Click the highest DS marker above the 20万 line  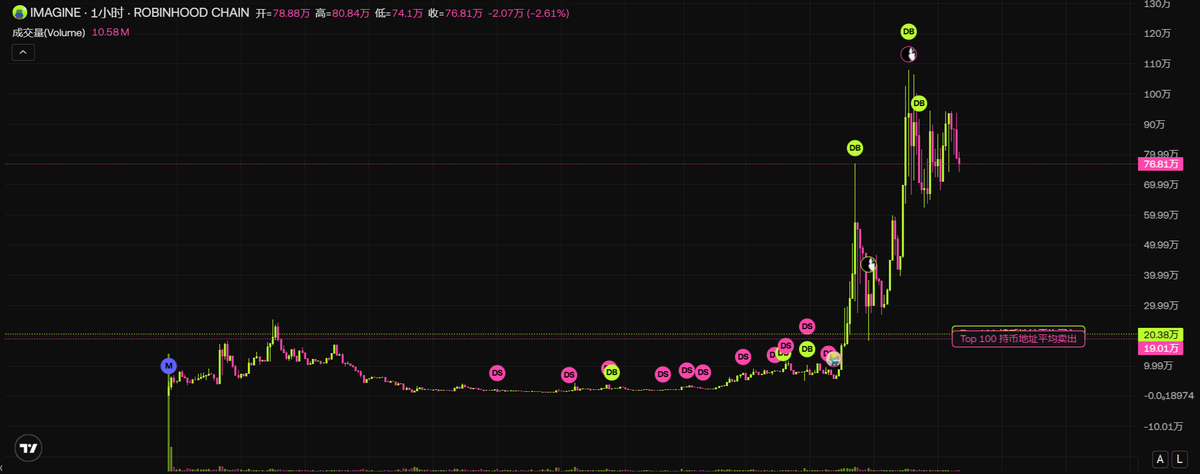tap(807, 326)
